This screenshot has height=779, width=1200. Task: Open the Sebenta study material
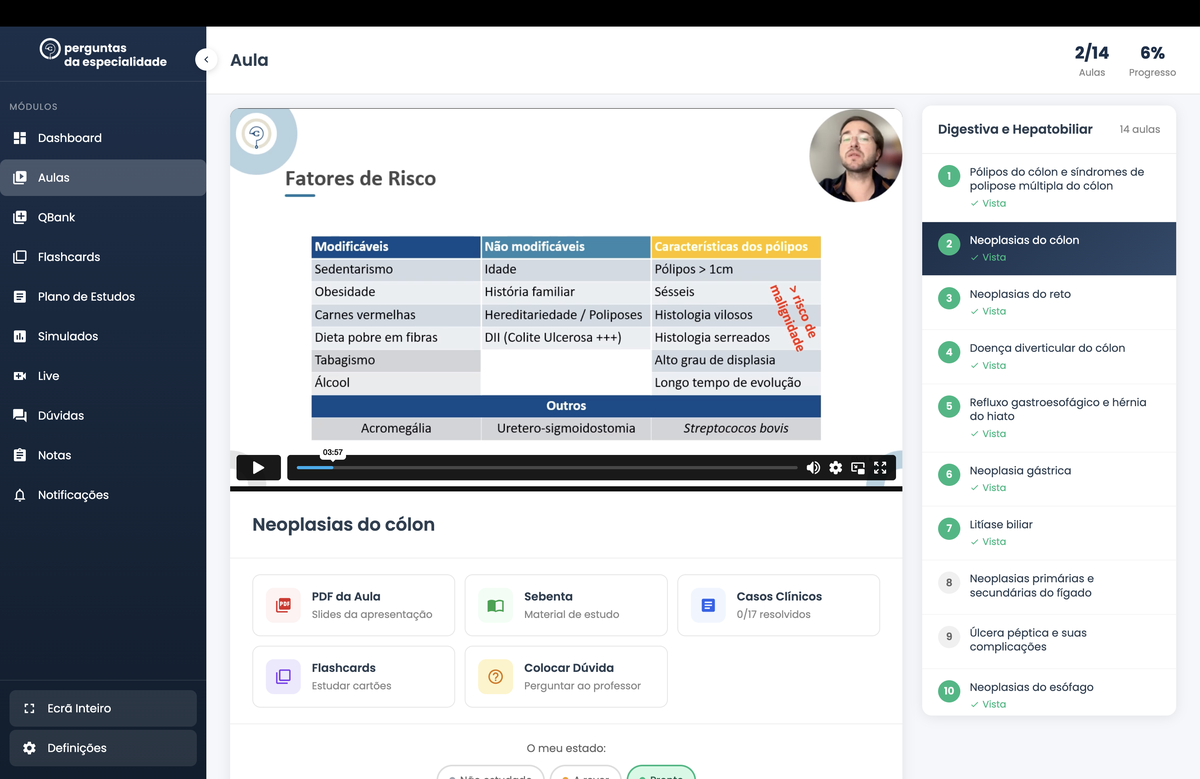(x=565, y=604)
